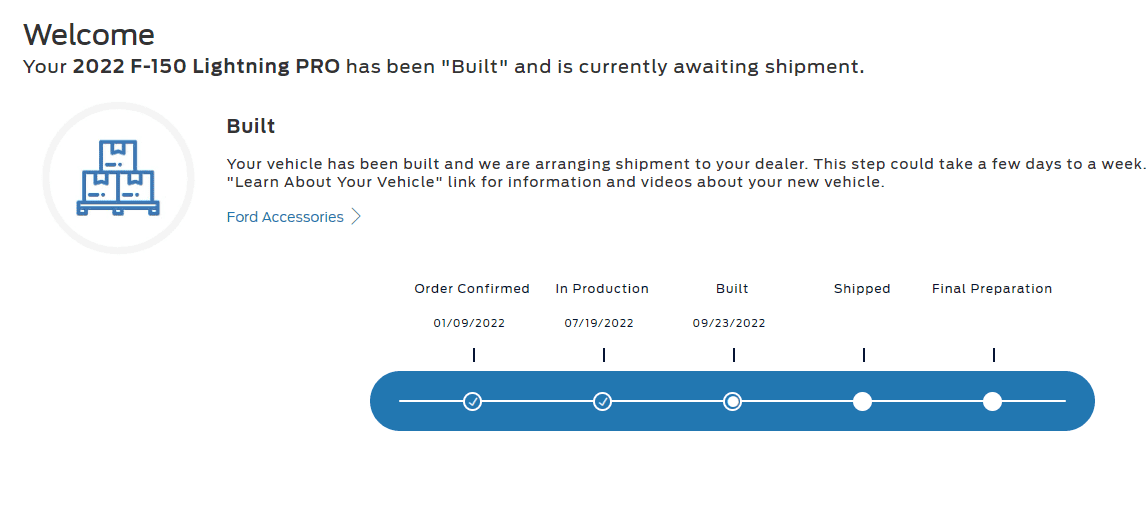
Task: Click the chevron arrow beside Ford Accessories
Action: [356, 217]
